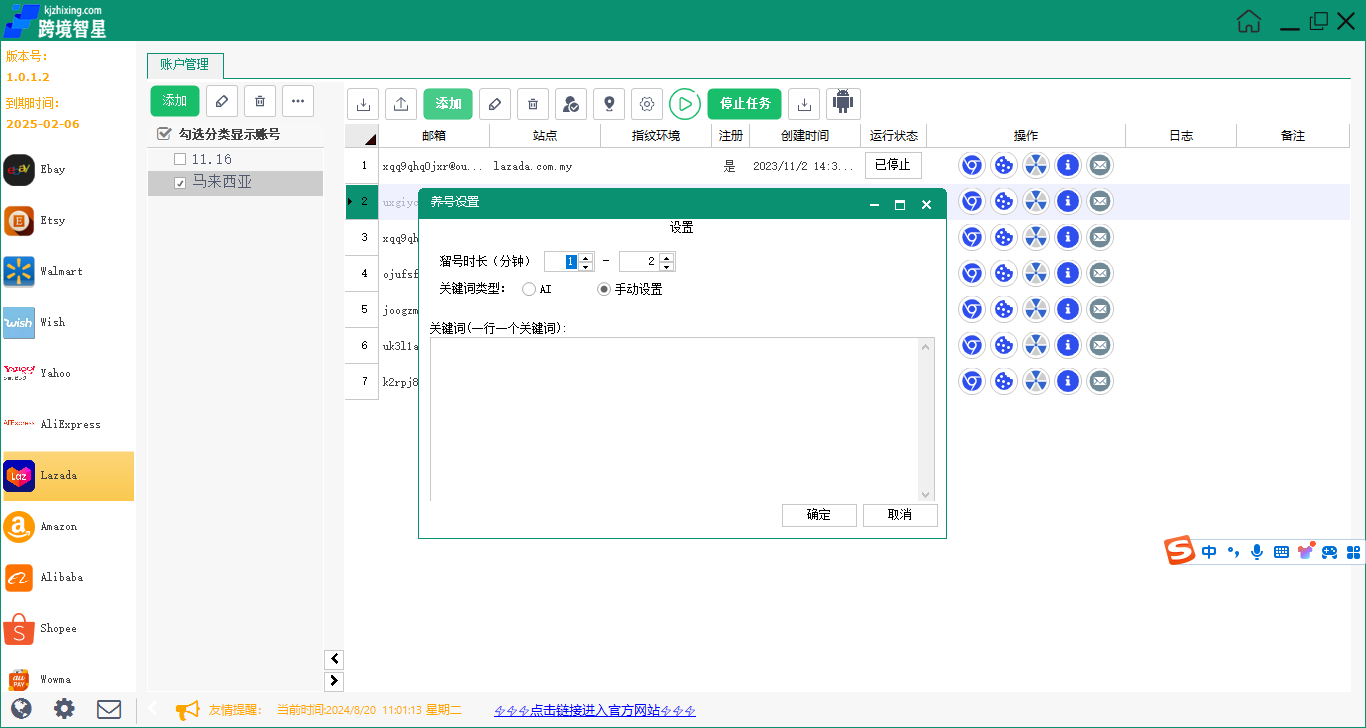Toggle 勾选分类显示账号 checkbox
Image resolution: width=1366 pixels, height=728 pixels.
point(164,134)
